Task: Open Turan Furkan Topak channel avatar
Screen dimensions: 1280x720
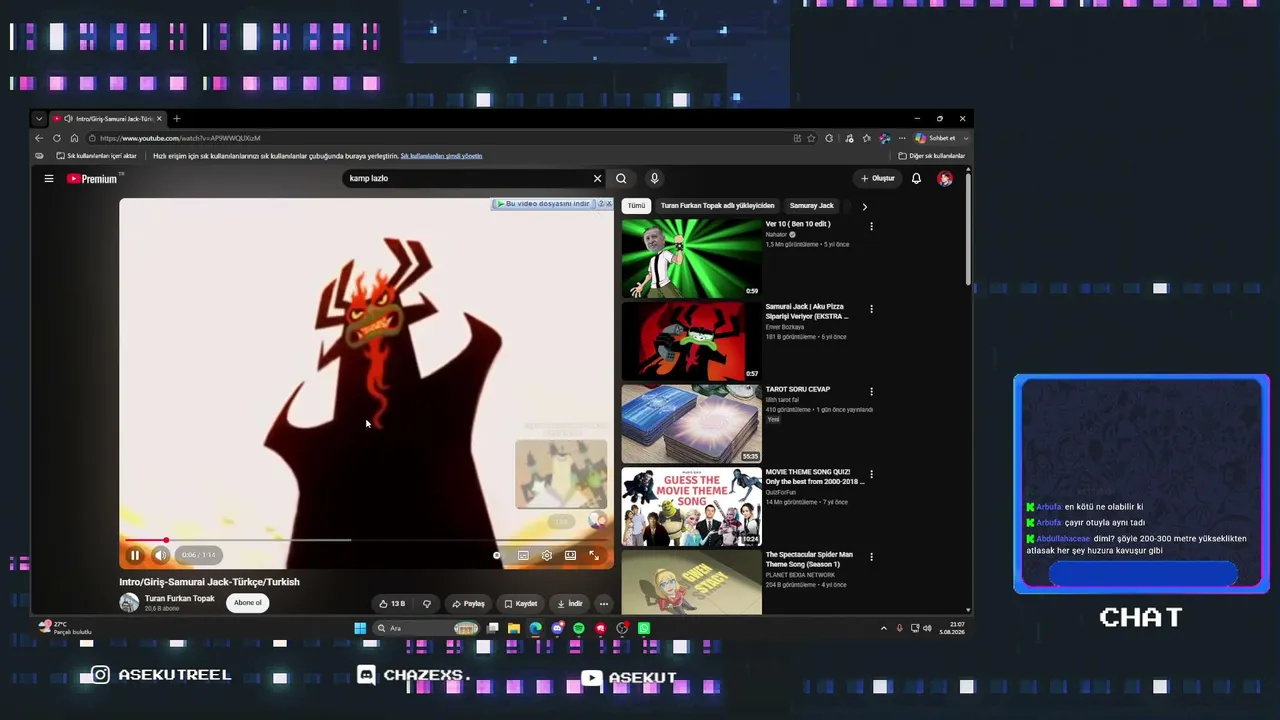Action: tap(129, 602)
